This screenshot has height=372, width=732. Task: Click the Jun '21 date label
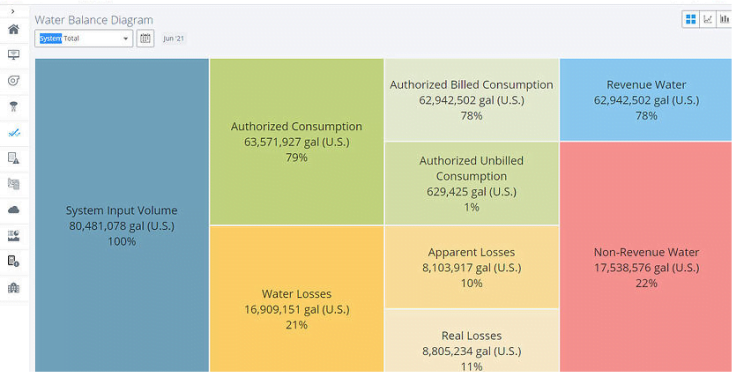(174, 39)
